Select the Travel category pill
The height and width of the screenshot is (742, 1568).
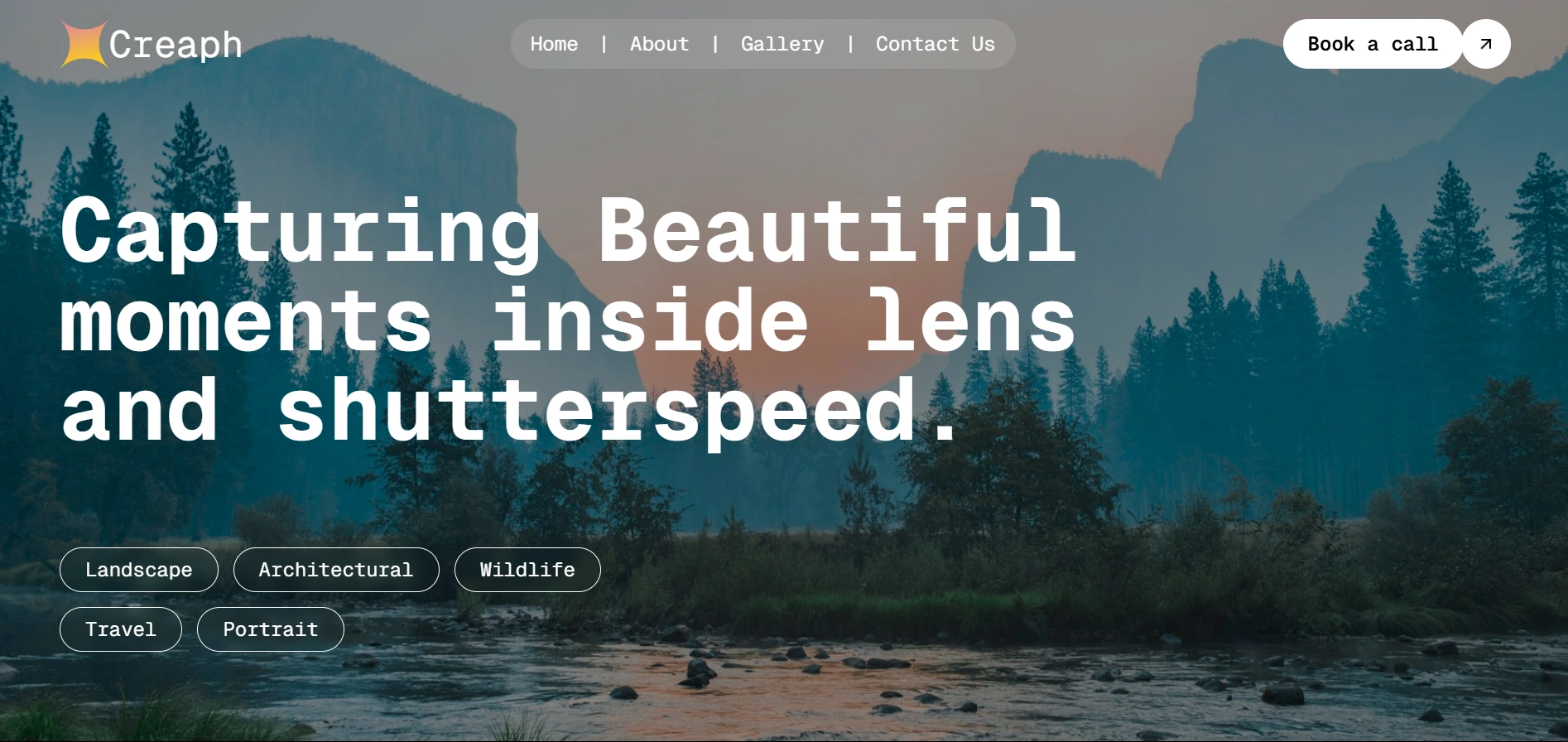pyautogui.click(x=121, y=629)
